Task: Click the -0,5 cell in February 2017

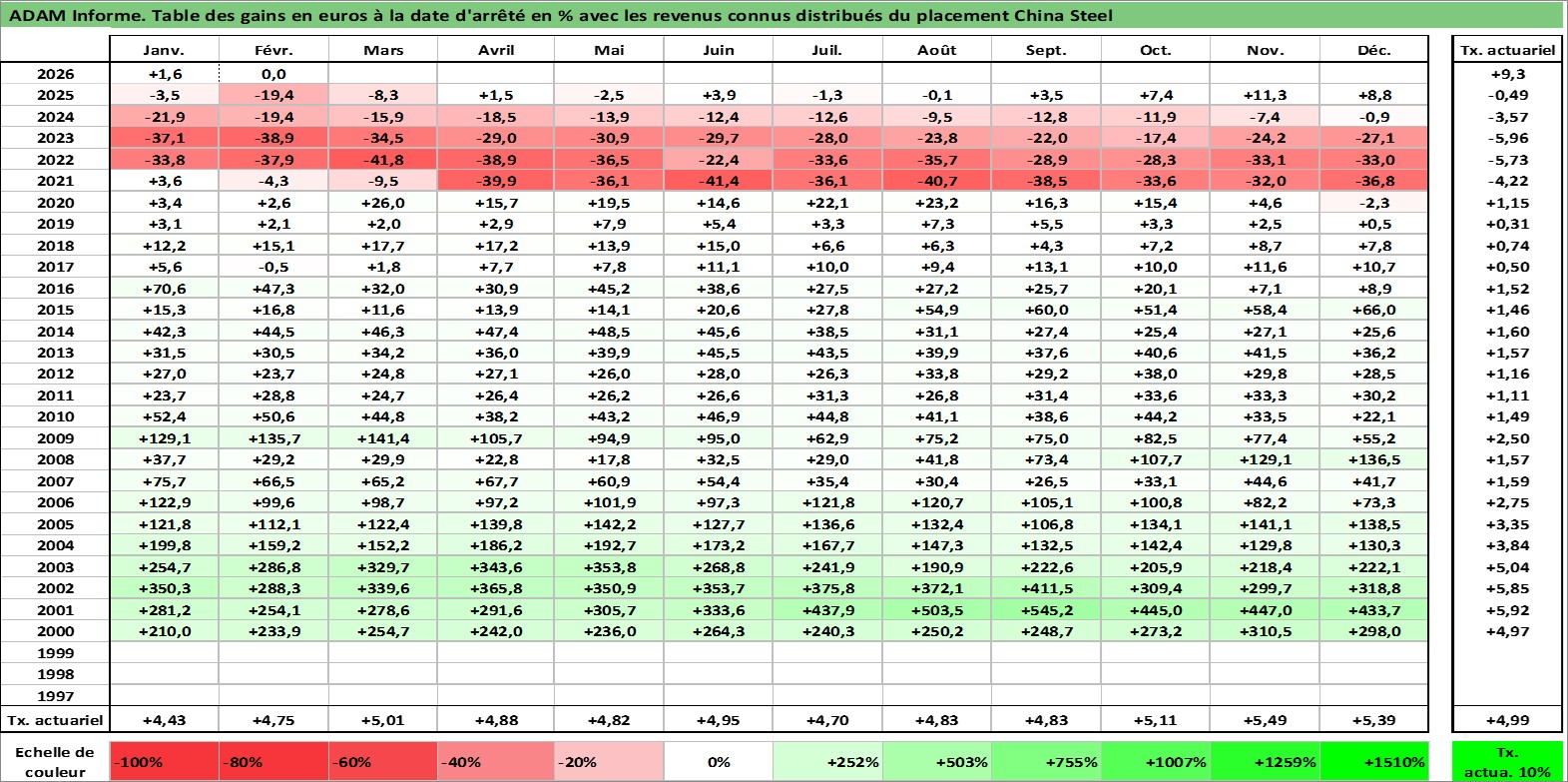Action: pos(273,267)
